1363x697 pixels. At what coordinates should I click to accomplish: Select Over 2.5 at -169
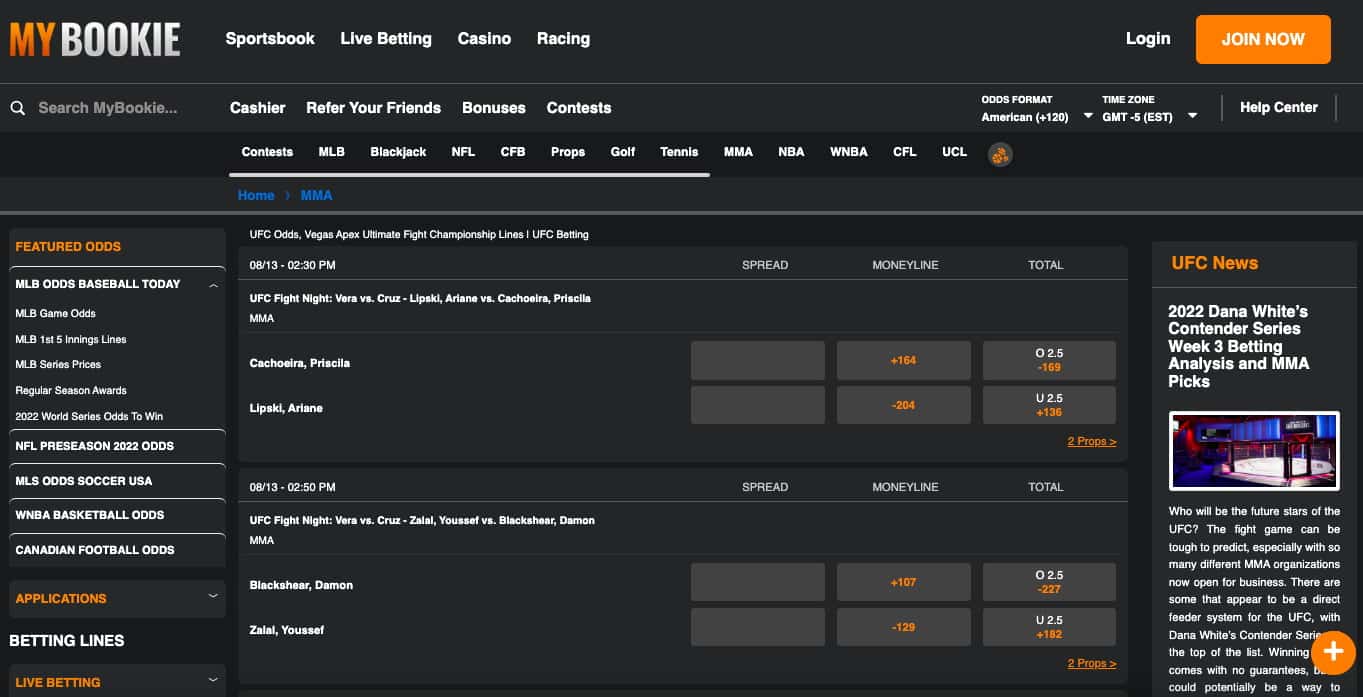(x=1049, y=360)
